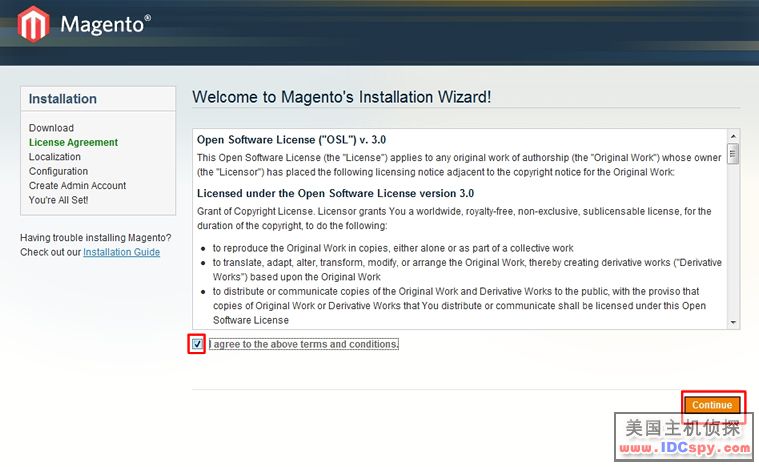Click the 'to translate, adapt, alter' bullet
The height and width of the screenshot is (467, 759).
(x=467, y=270)
